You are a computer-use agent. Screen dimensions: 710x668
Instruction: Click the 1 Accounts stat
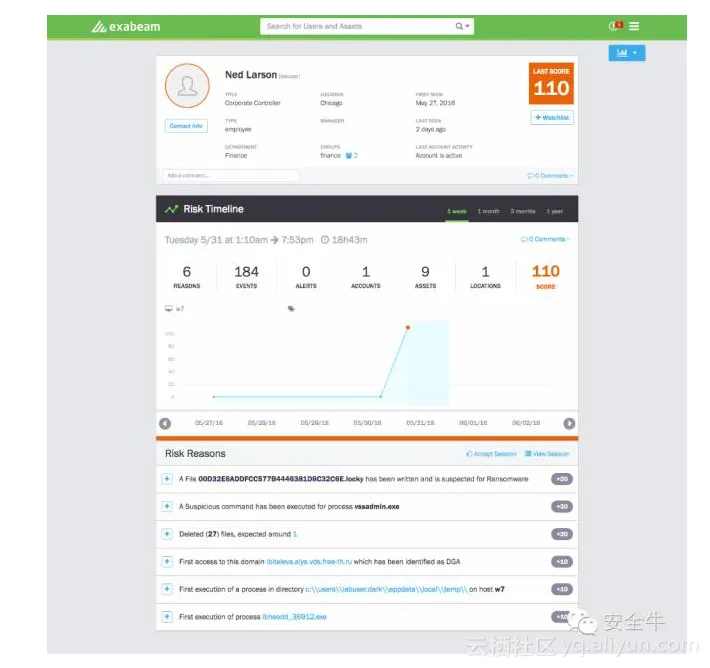point(365,276)
